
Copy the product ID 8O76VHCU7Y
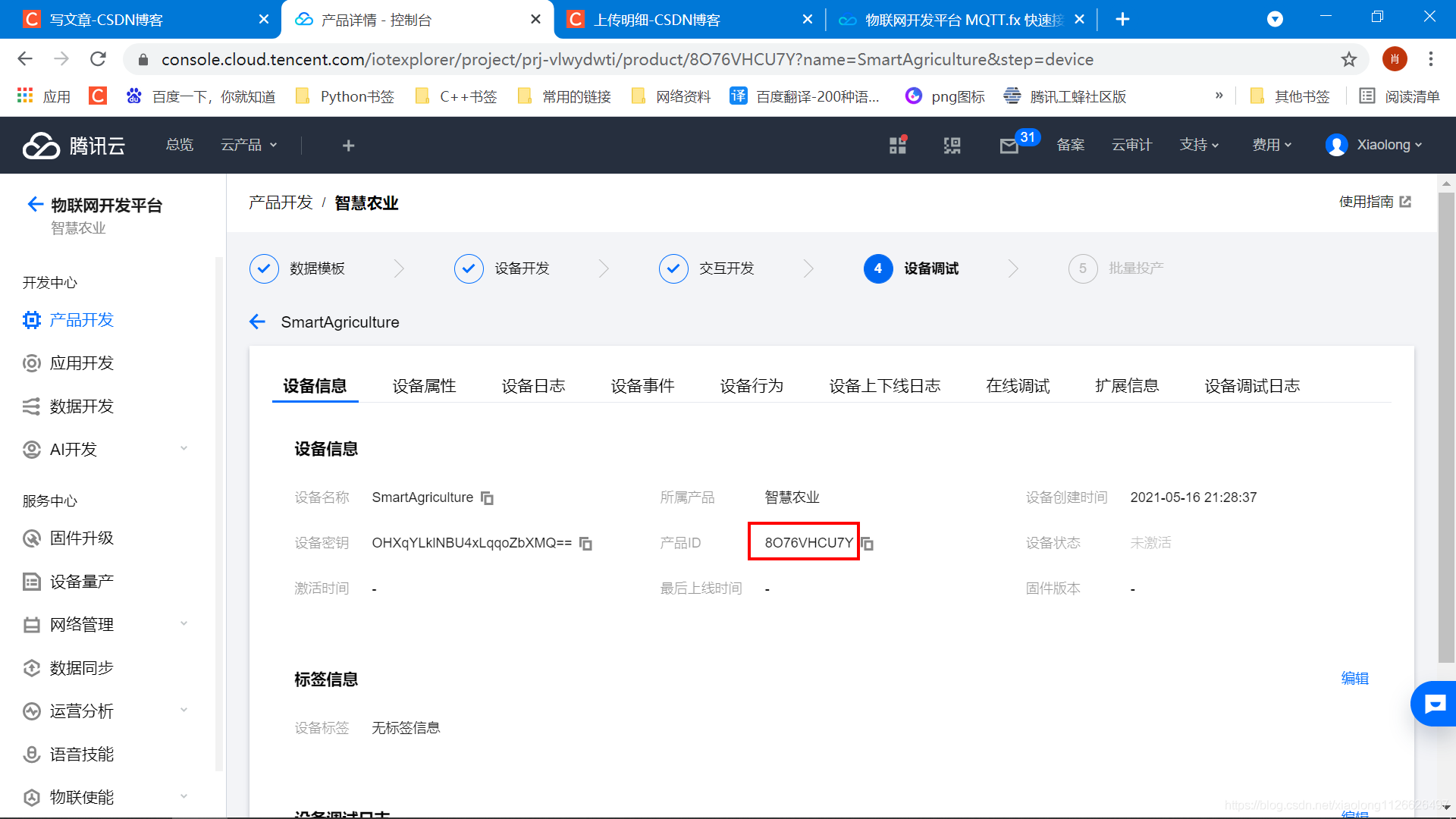coord(868,544)
